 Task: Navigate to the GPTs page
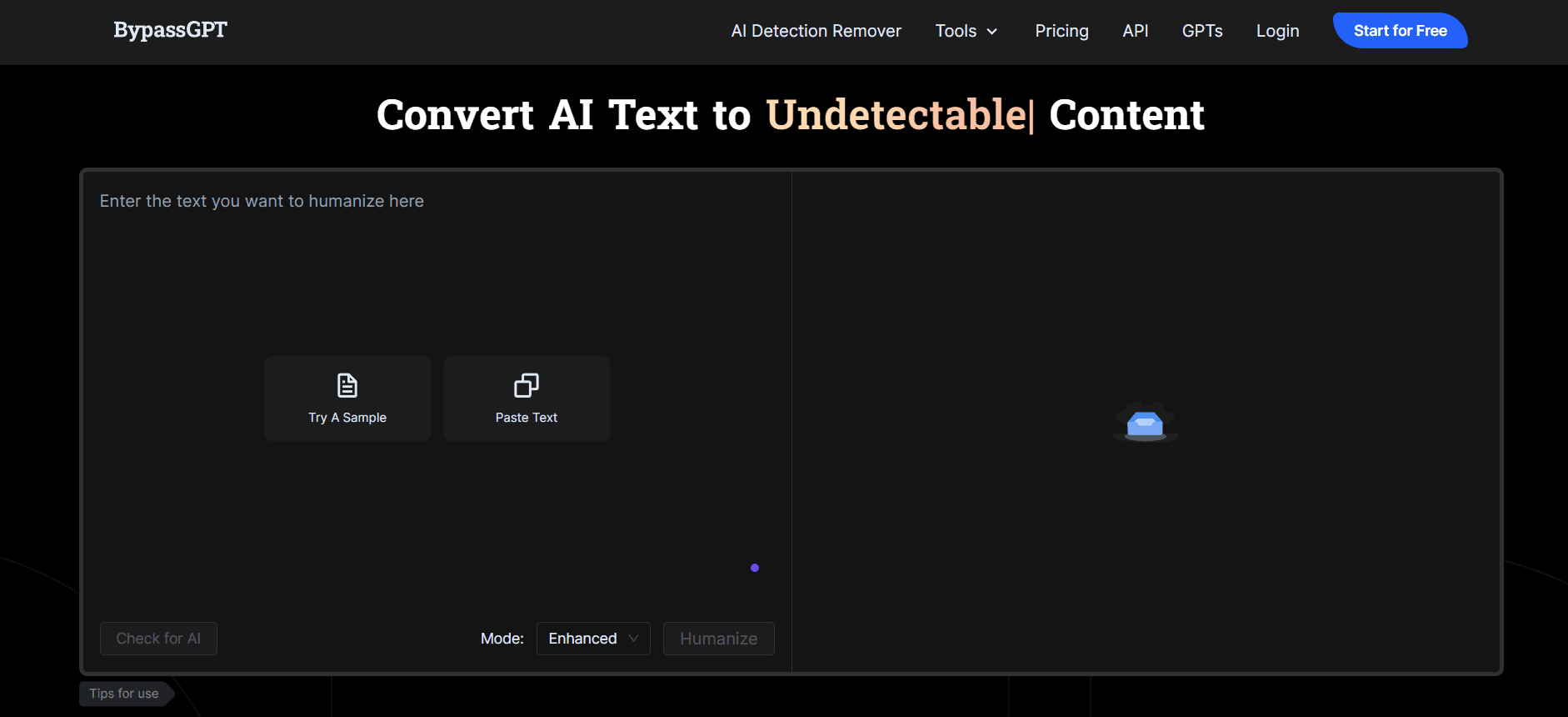point(1201,31)
